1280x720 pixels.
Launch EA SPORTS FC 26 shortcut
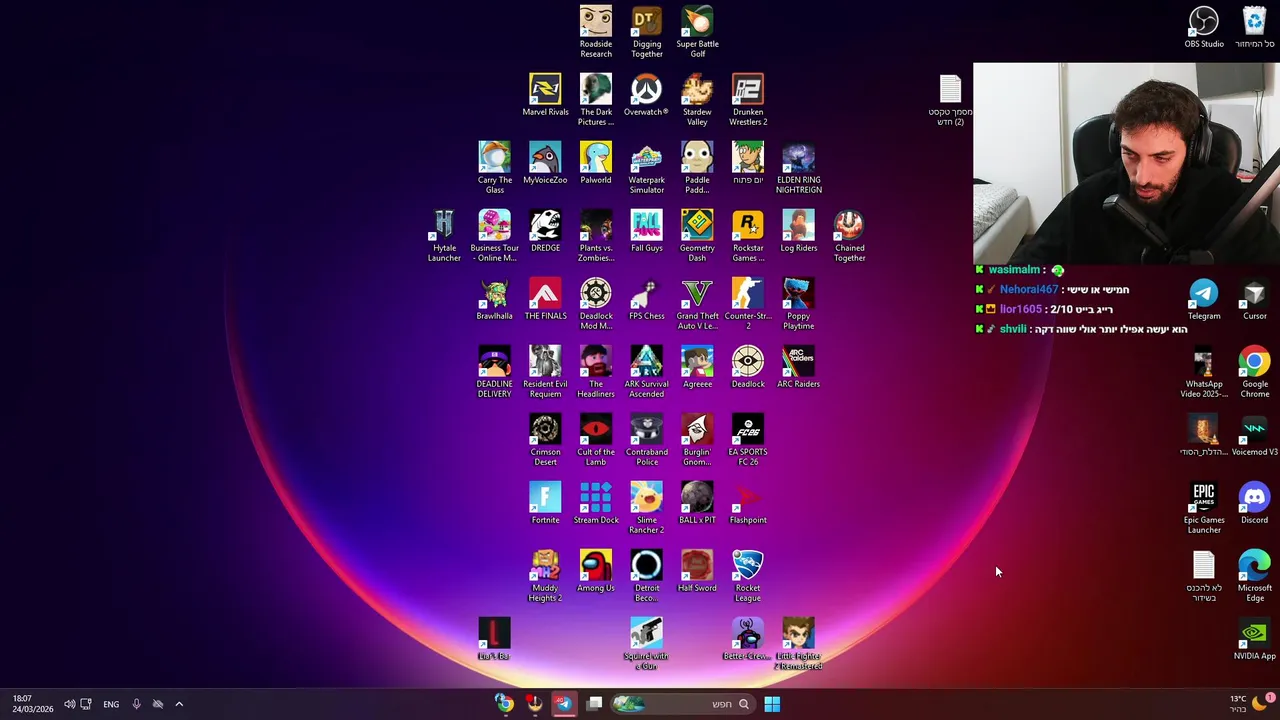click(x=748, y=440)
